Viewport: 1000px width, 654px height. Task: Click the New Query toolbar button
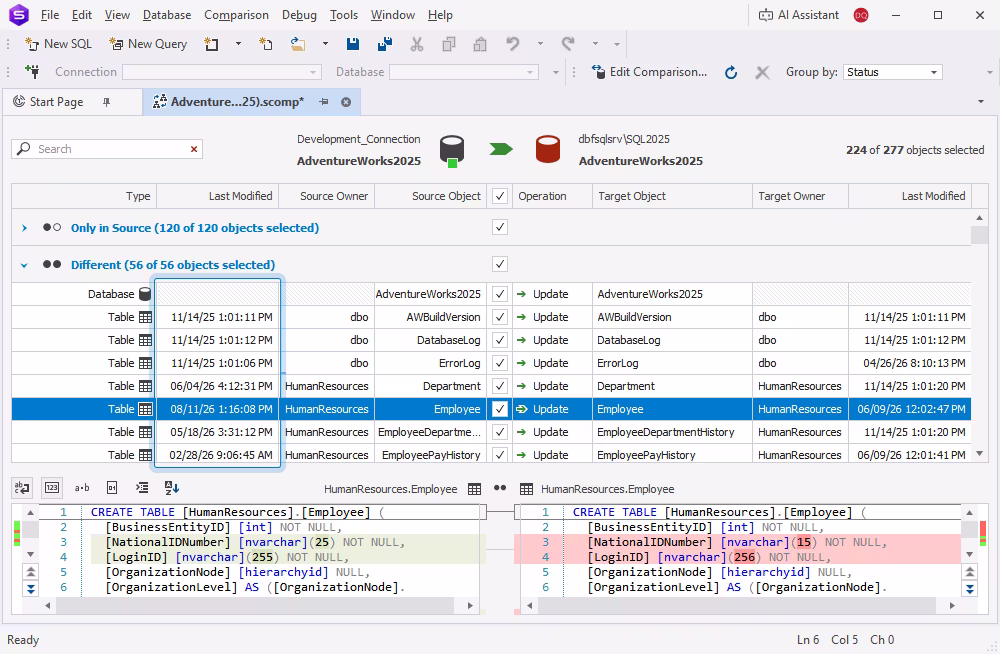pyautogui.click(x=148, y=44)
